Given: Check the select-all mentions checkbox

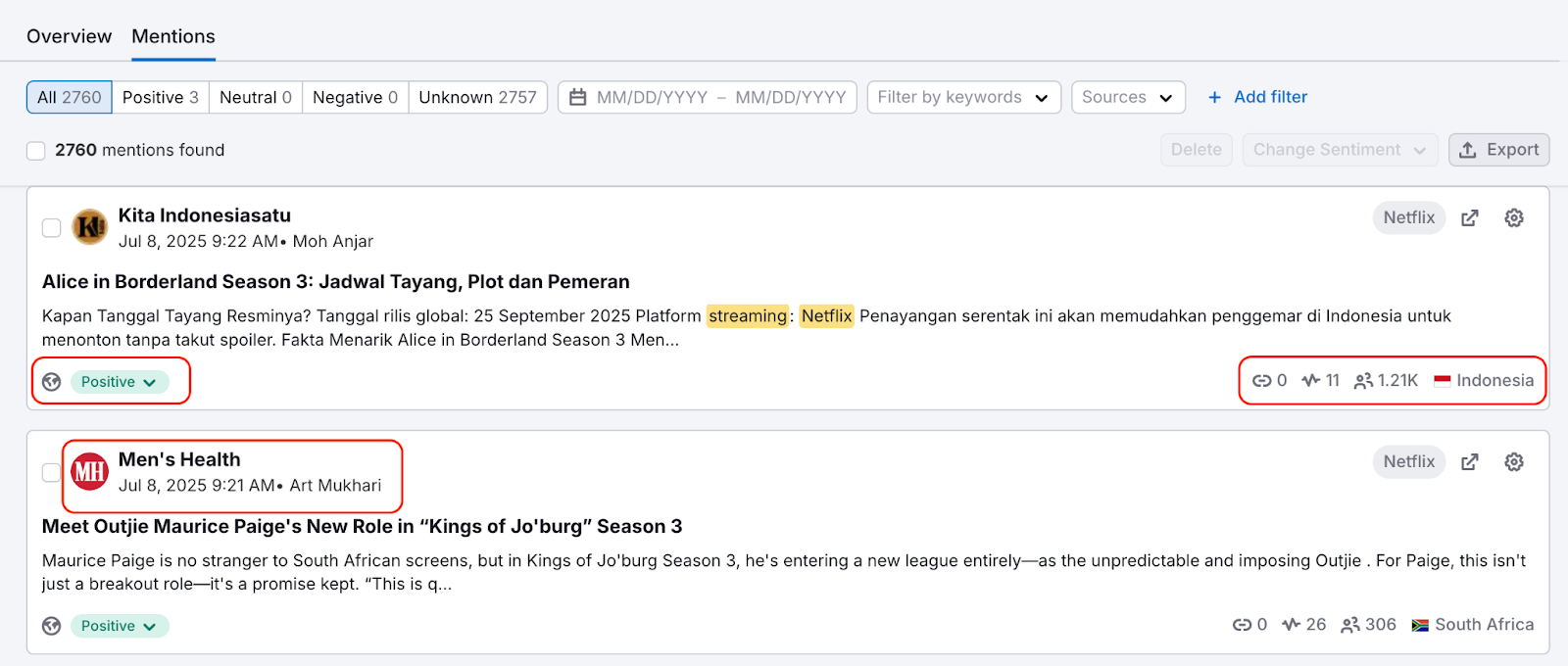Looking at the screenshot, I should (35, 150).
